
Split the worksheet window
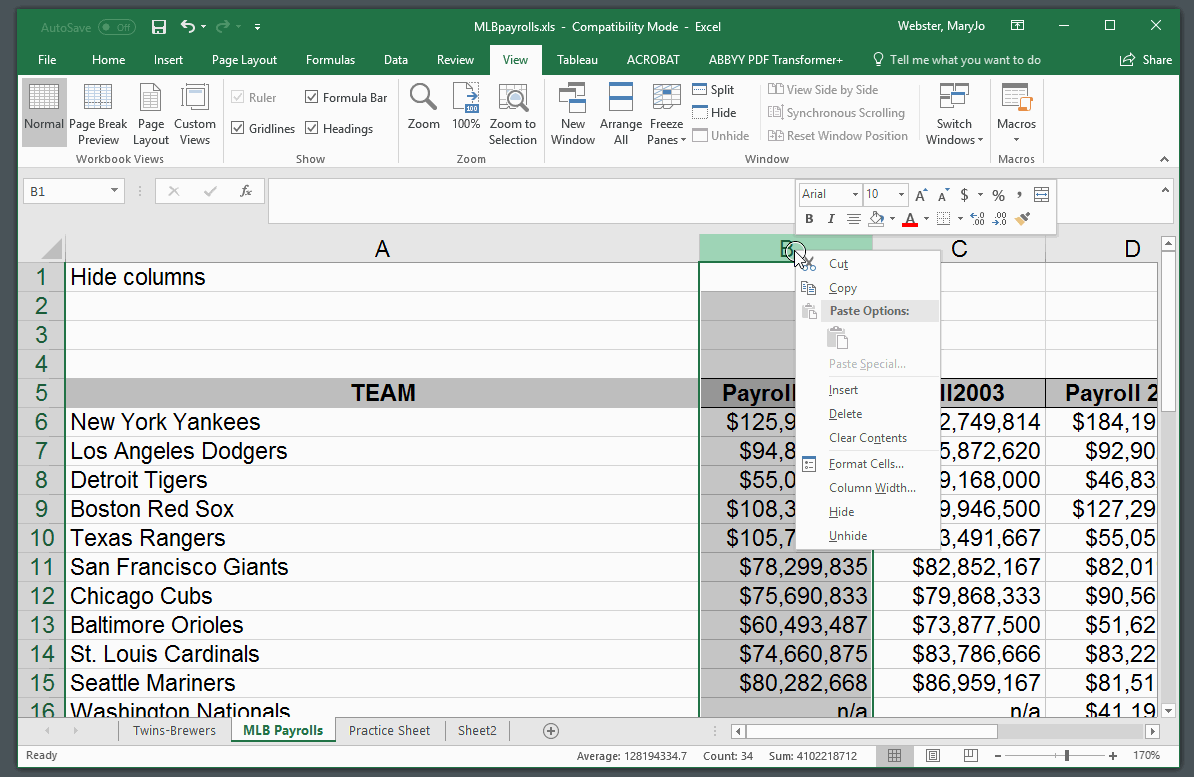pyautogui.click(x=713, y=89)
